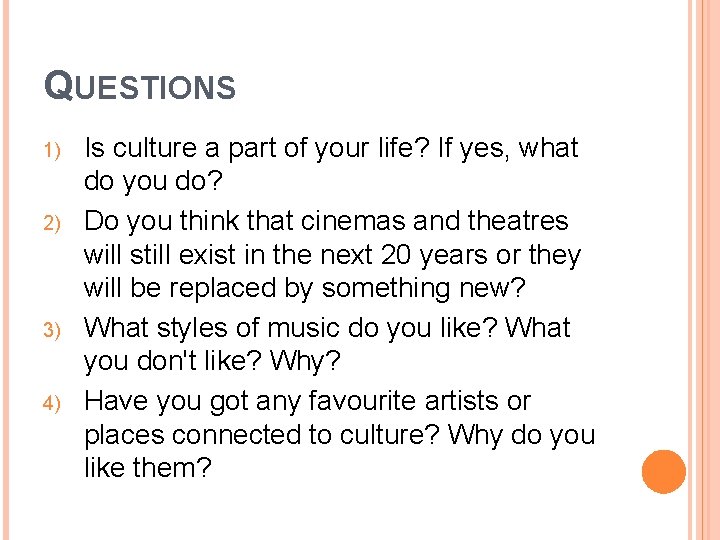Select the number 4) list marker

click(52, 403)
